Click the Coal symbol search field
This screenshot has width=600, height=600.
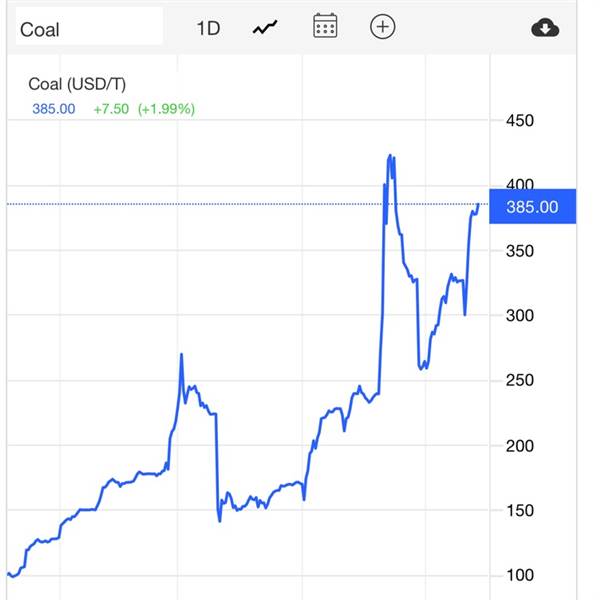pyautogui.click(x=89, y=26)
